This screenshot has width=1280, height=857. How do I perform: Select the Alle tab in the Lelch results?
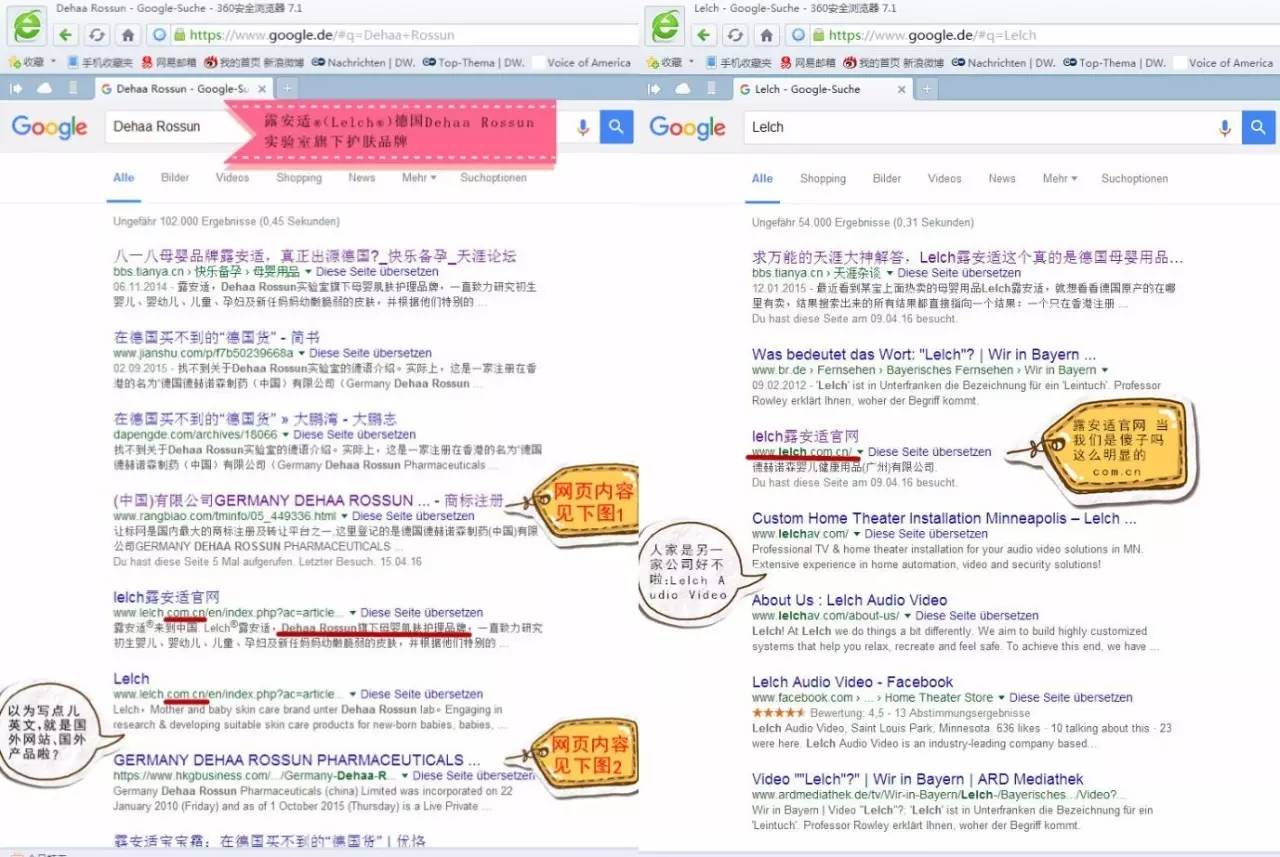[x=762, y=178]
